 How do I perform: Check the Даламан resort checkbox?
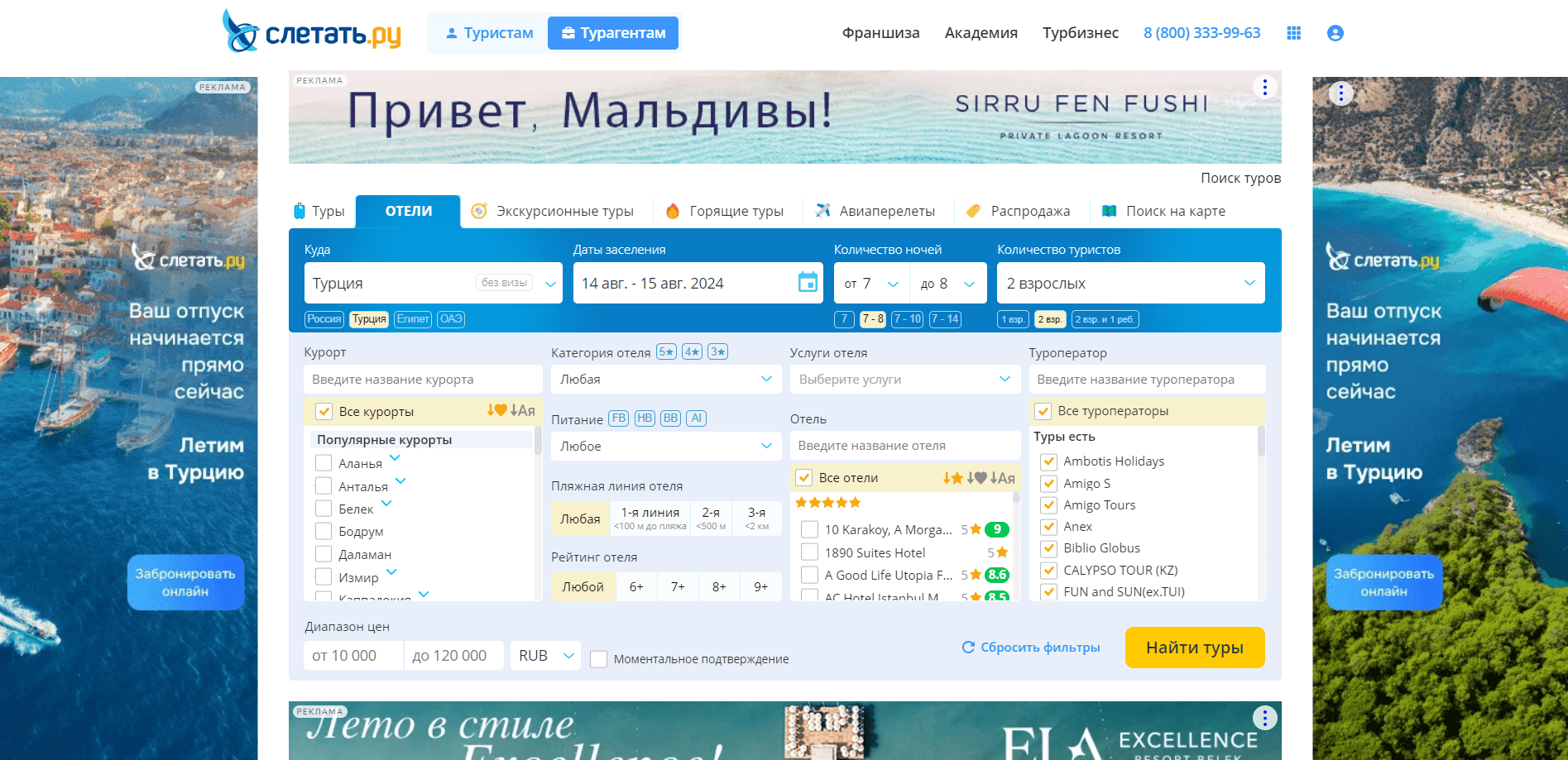pos(324,554)
